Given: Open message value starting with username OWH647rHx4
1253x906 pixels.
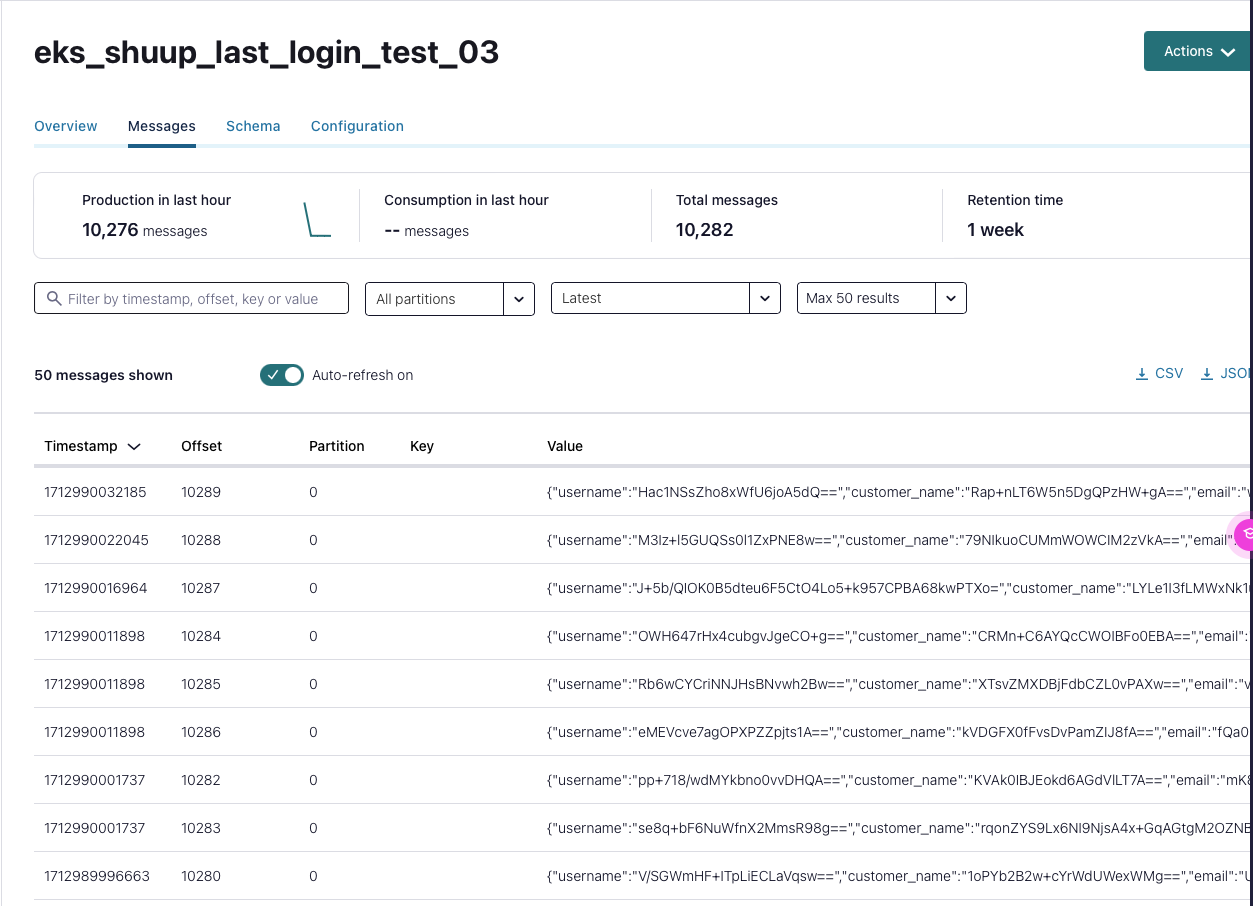Looking at the screenshot, I should tap(899, 636).
